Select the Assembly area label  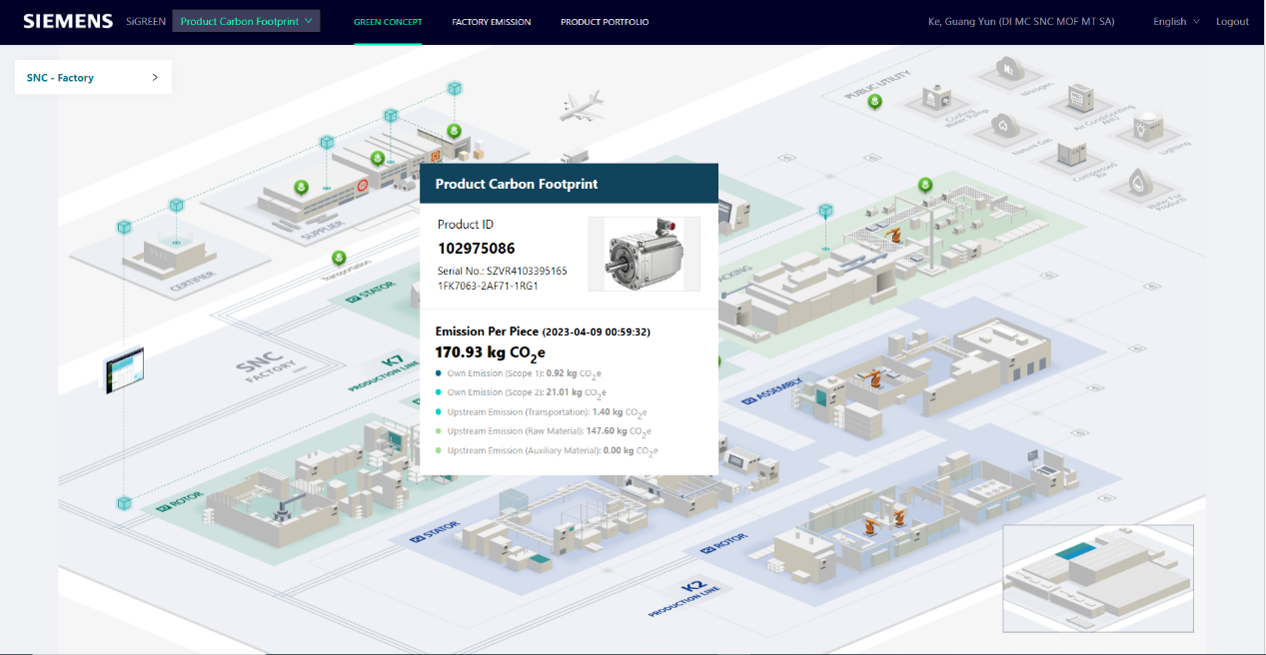tap(773, 392)
